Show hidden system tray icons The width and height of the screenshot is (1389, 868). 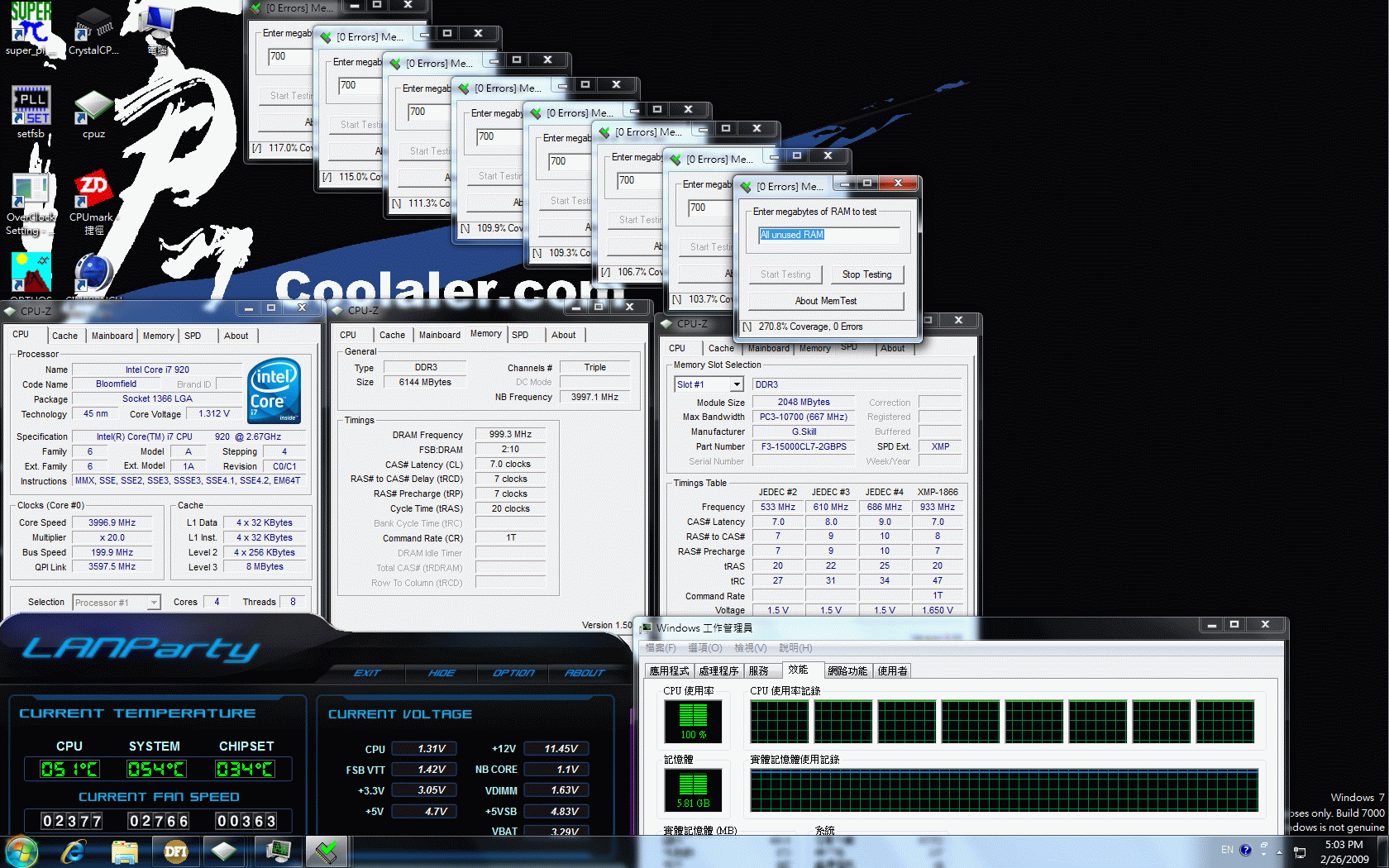point(1279,851)
